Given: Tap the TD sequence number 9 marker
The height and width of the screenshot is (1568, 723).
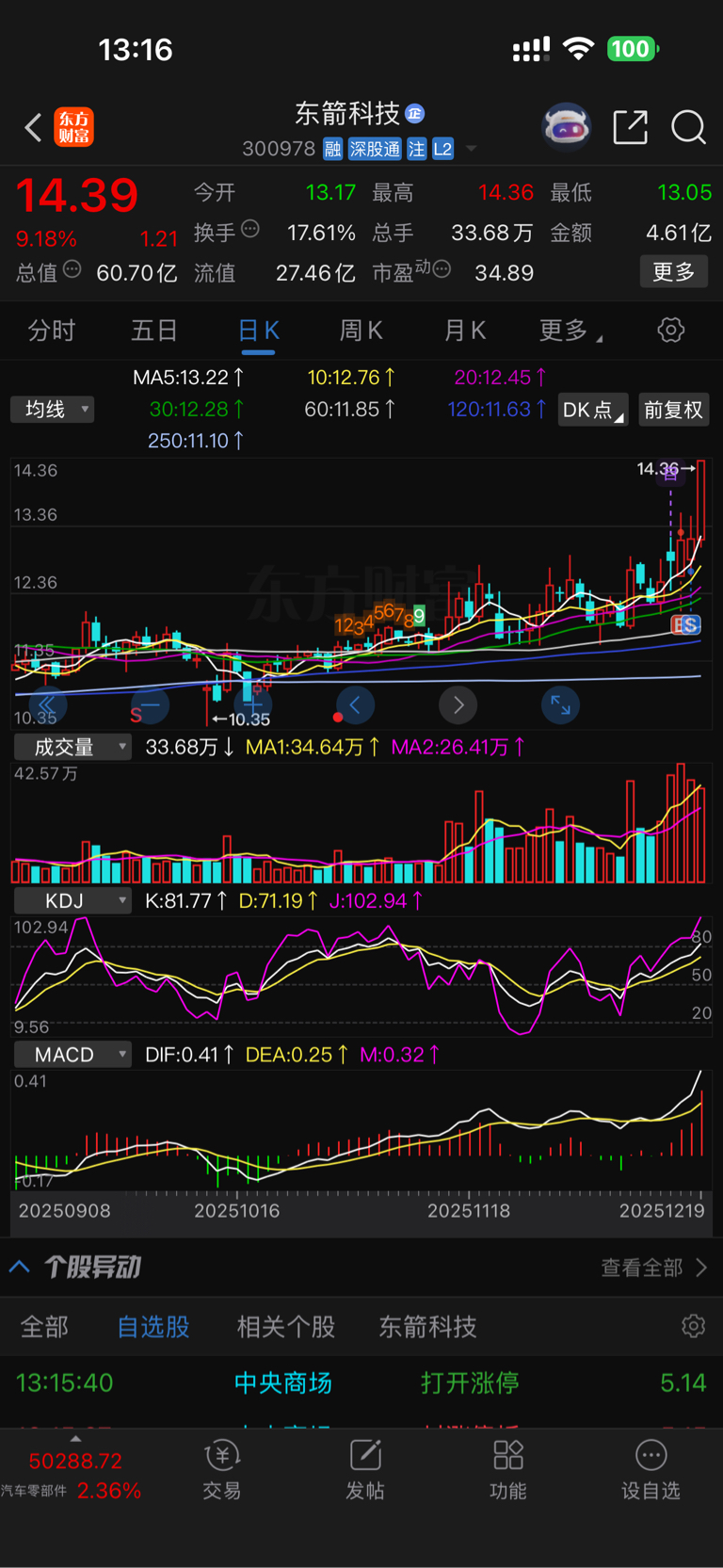Looking at the screenshot, I should click(420, 616).
